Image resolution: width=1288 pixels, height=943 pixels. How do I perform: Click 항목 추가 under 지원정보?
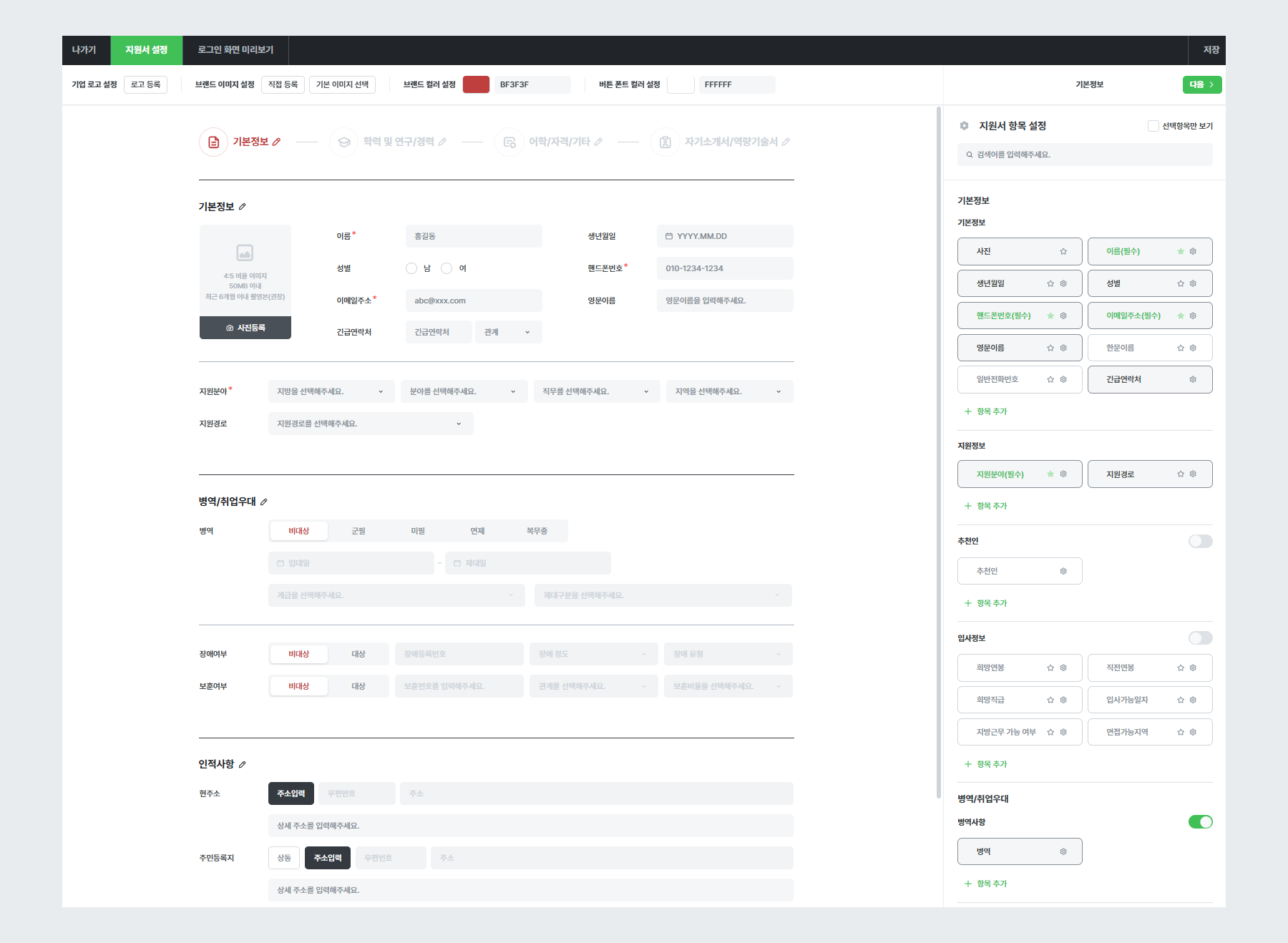click(x=985, y=506)
